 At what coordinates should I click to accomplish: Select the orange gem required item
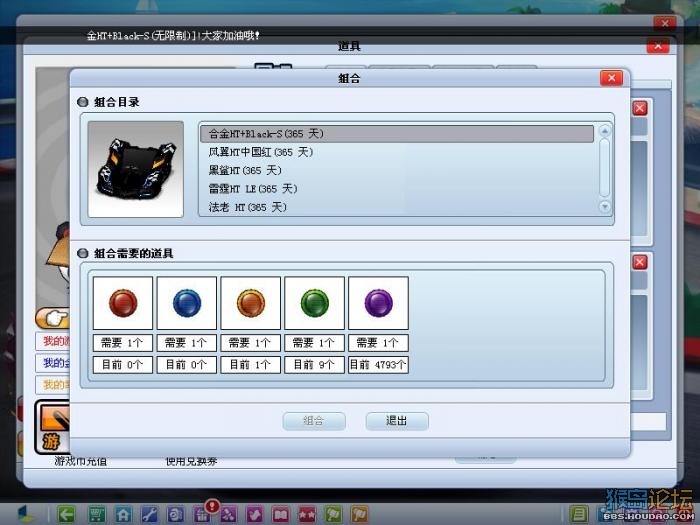pos(250,303)
